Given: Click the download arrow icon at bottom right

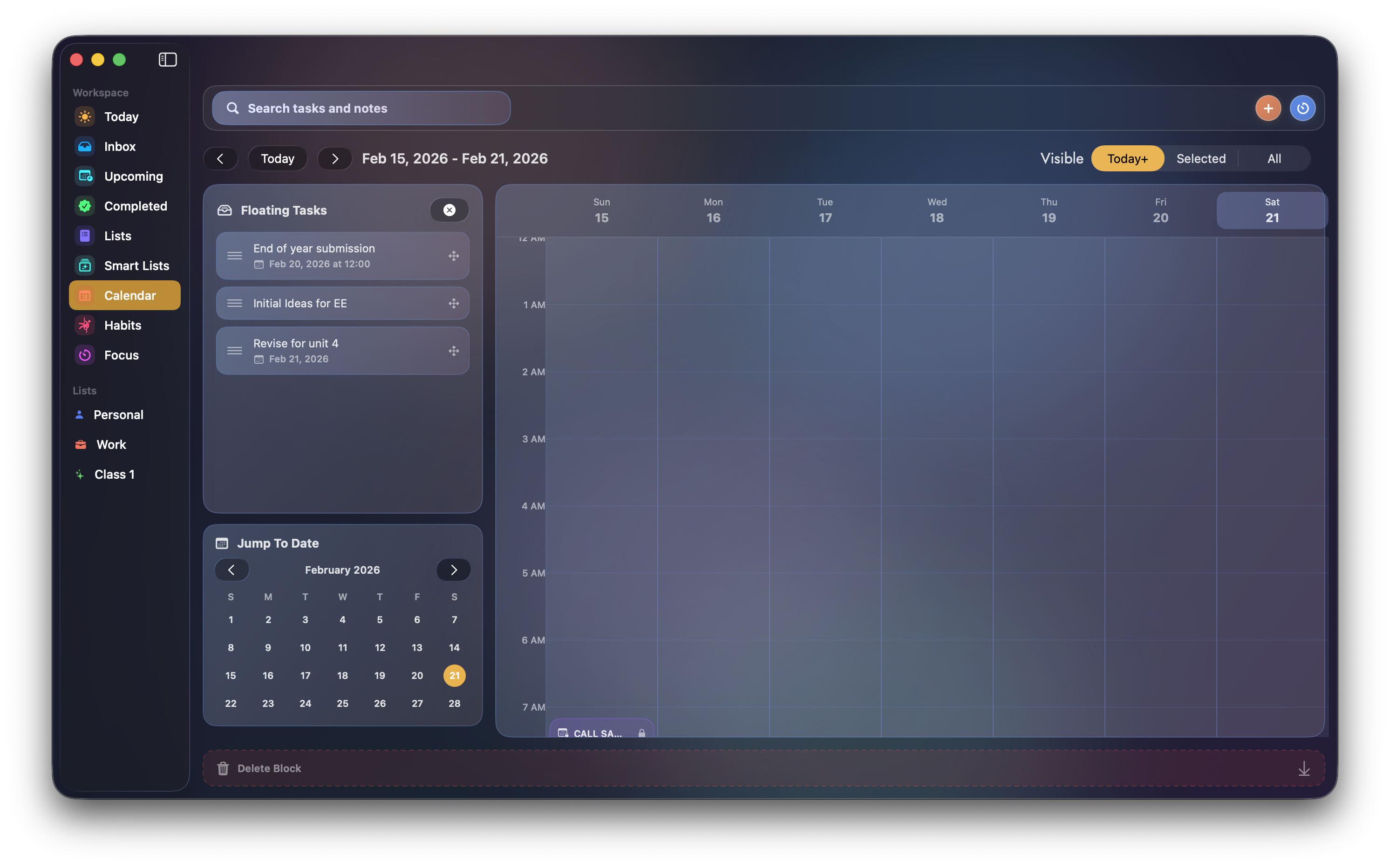Looking at the screenshot, I should pyautogui.click(x=1304, y=768).
